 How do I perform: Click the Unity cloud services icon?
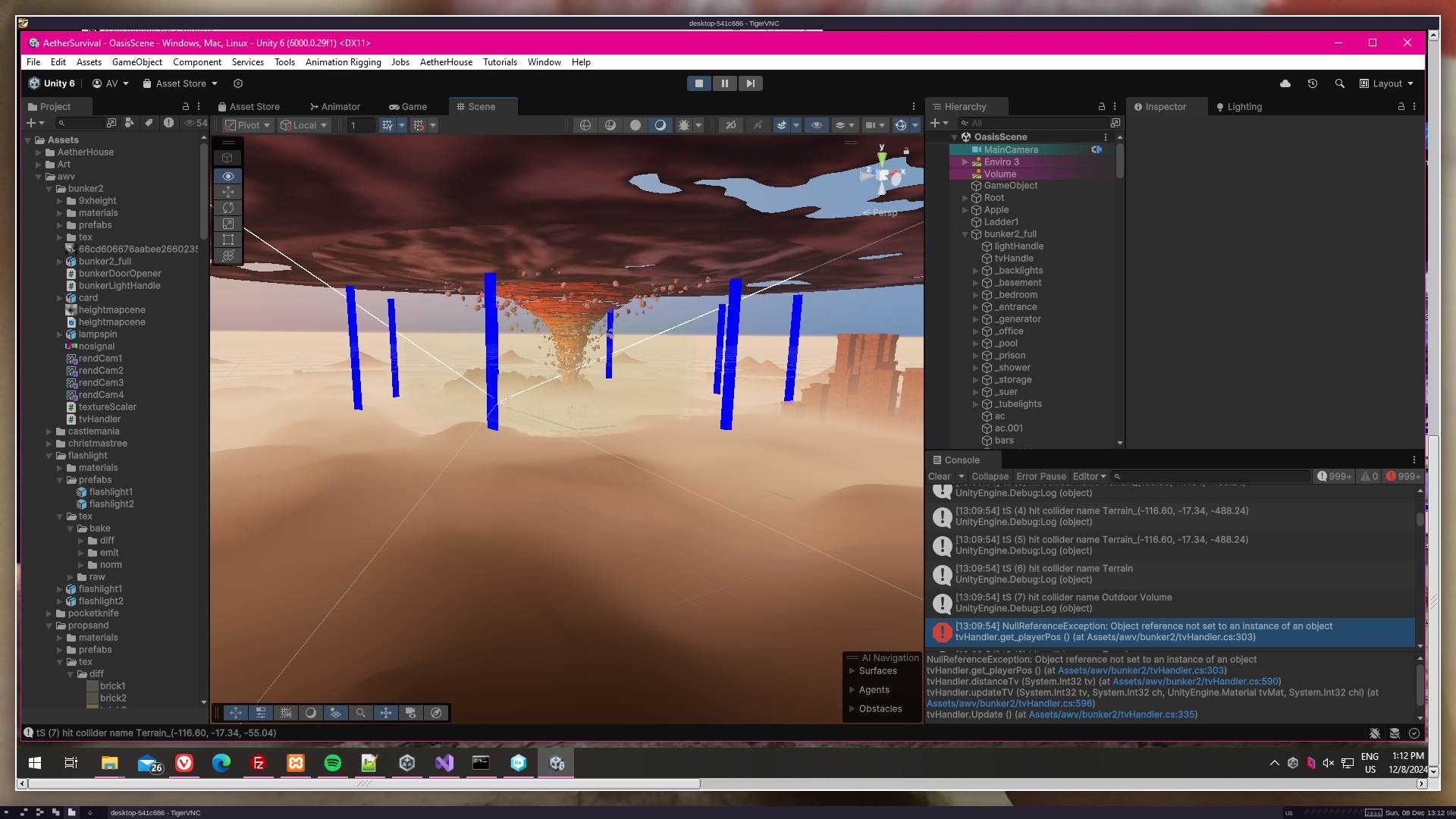click(1285, 83)
